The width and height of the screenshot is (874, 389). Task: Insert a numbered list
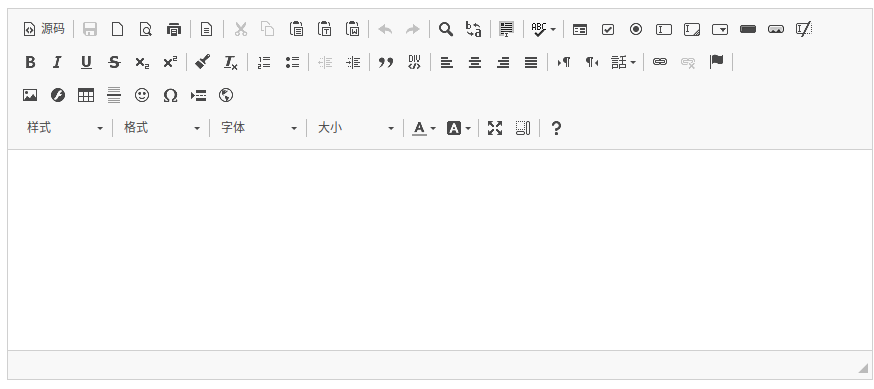pyautogui.click(x=264, y=62)
